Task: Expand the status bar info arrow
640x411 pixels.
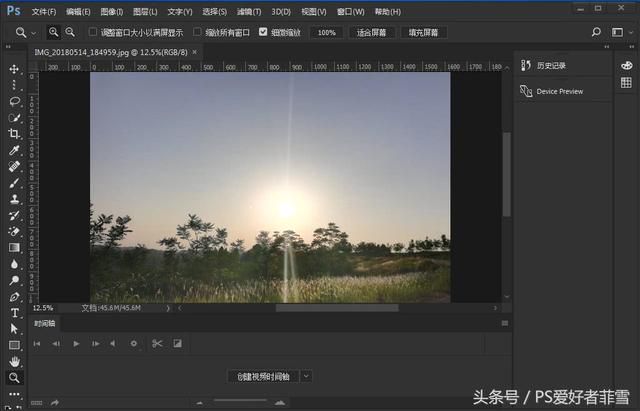Action: coord(168,308)
